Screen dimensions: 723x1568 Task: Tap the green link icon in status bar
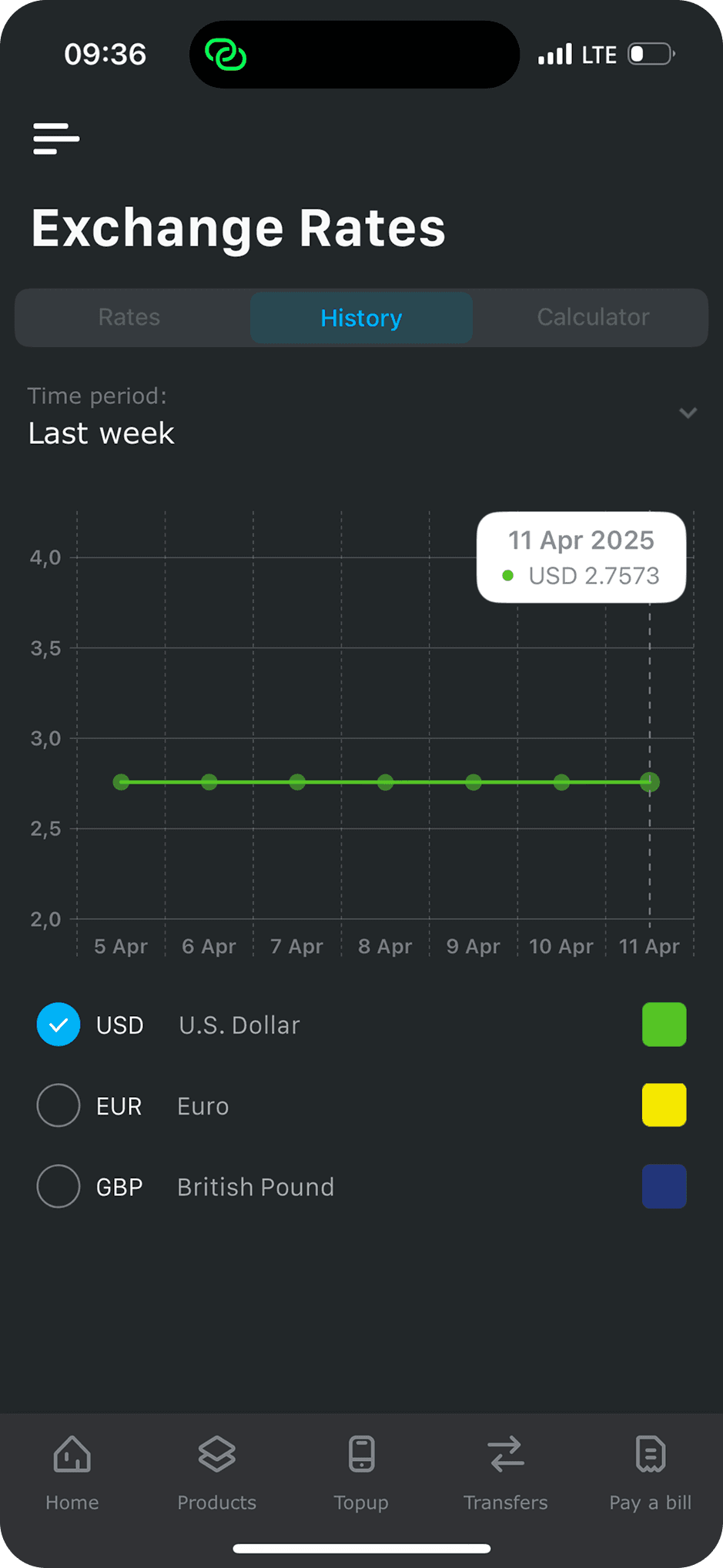tap(226, 55)
